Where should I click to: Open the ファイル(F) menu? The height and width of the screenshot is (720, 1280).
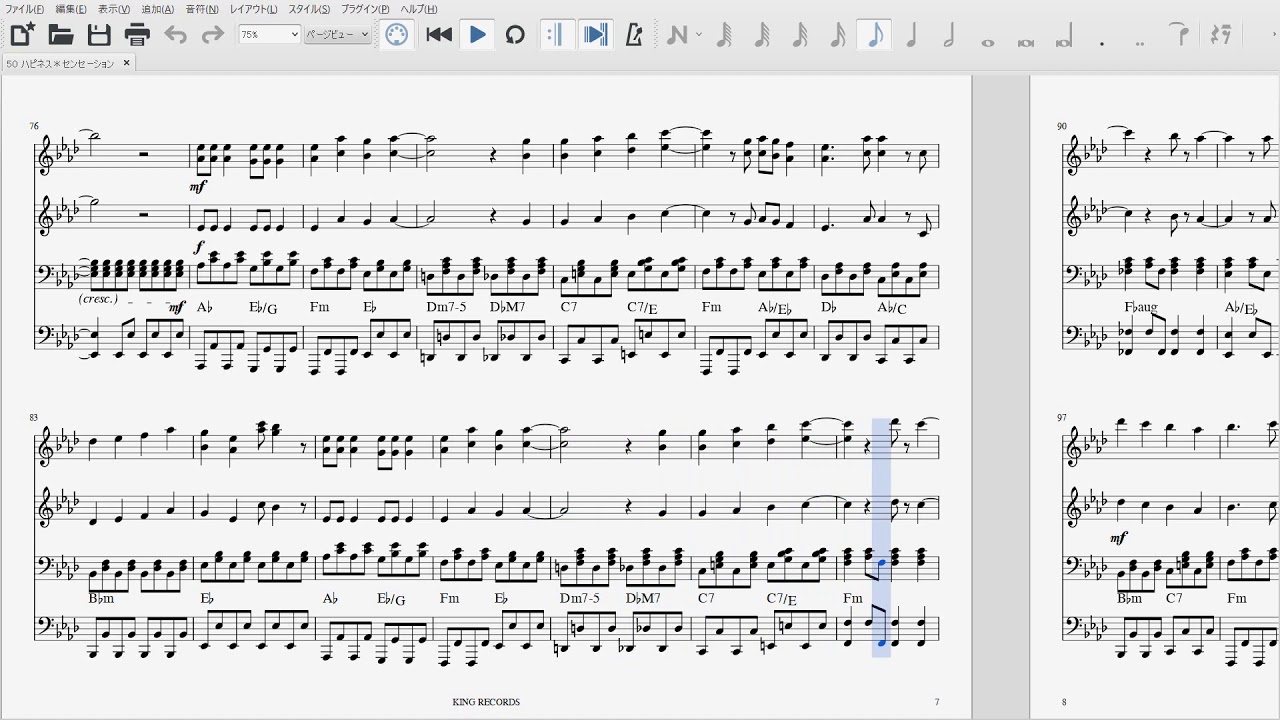[25, 9]
